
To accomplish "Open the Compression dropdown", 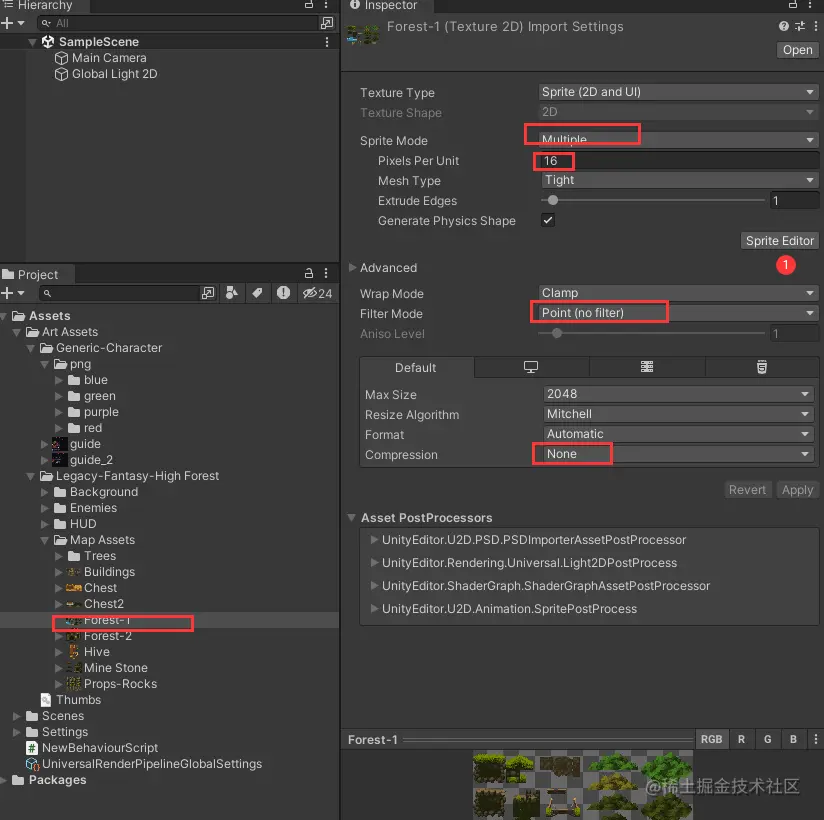I will (678, 454).
